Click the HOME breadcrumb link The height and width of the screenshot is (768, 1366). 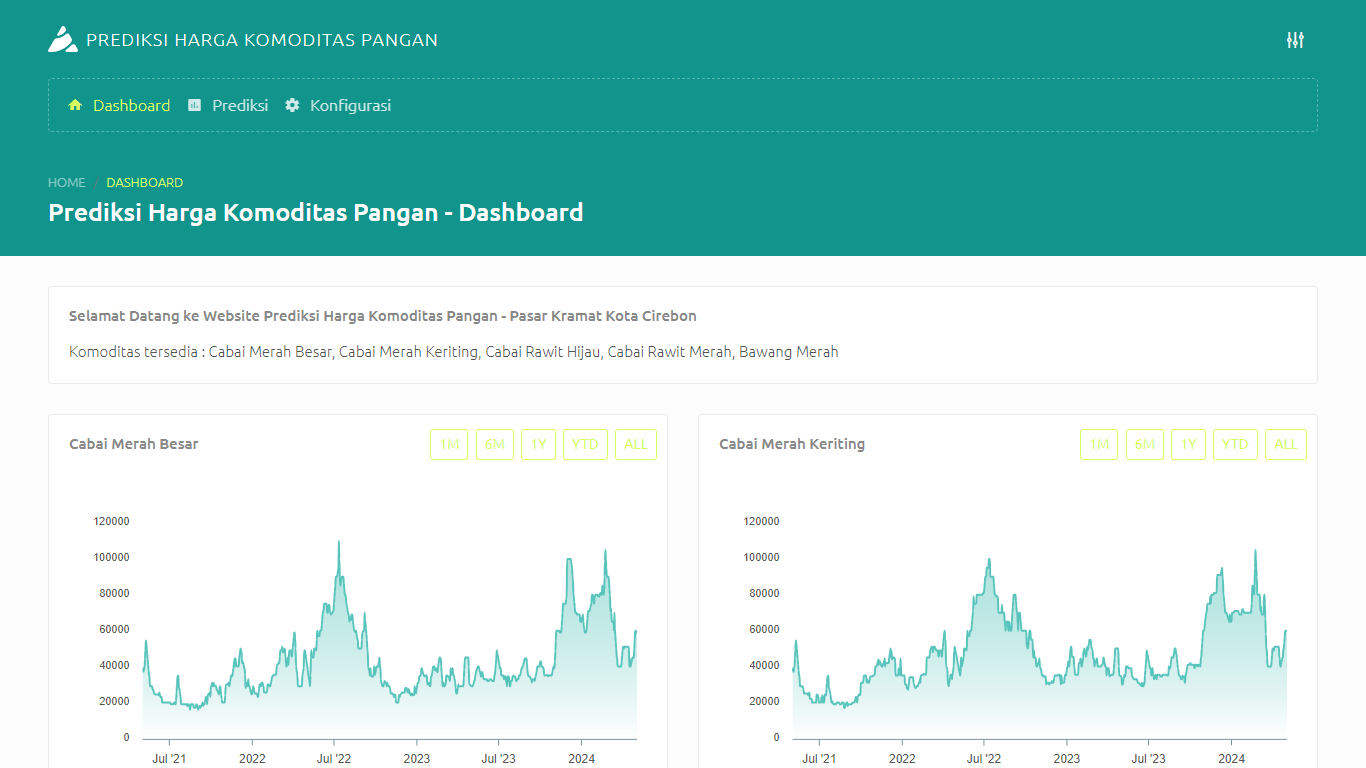tap(67, 183)
